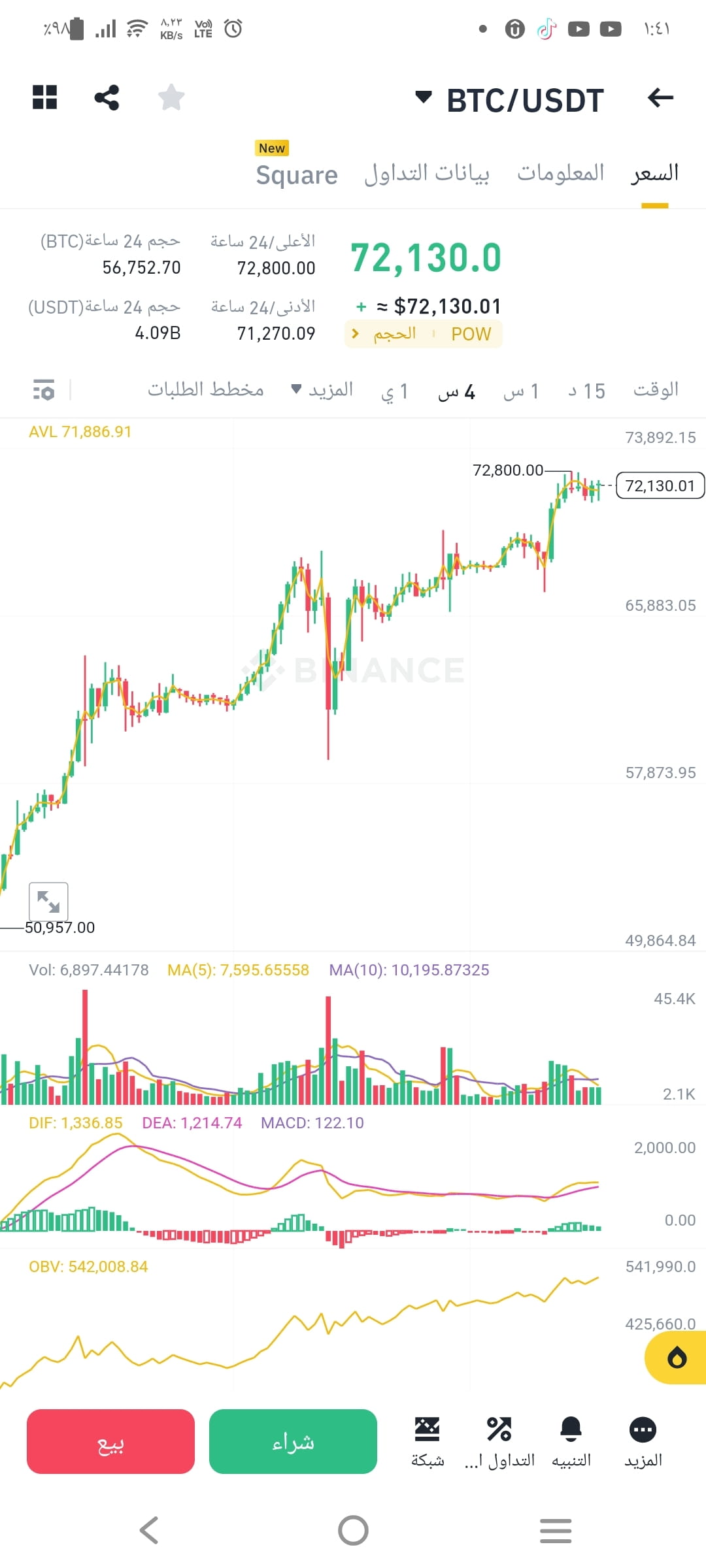Tap the yellow flame floating button

click(x=677, y=1357)
